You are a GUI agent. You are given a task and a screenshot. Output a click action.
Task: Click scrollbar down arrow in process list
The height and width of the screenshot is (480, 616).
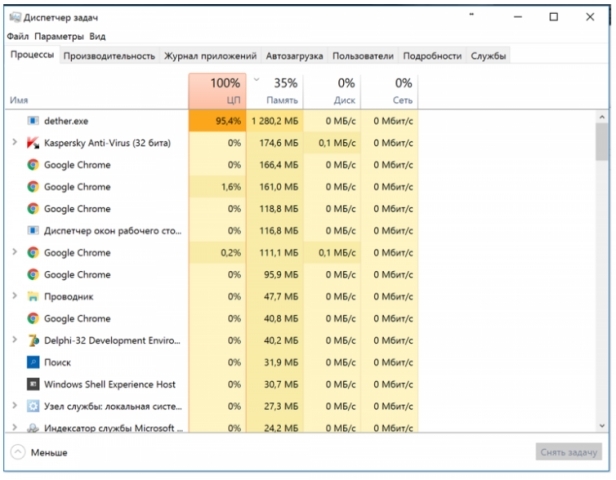602,426
